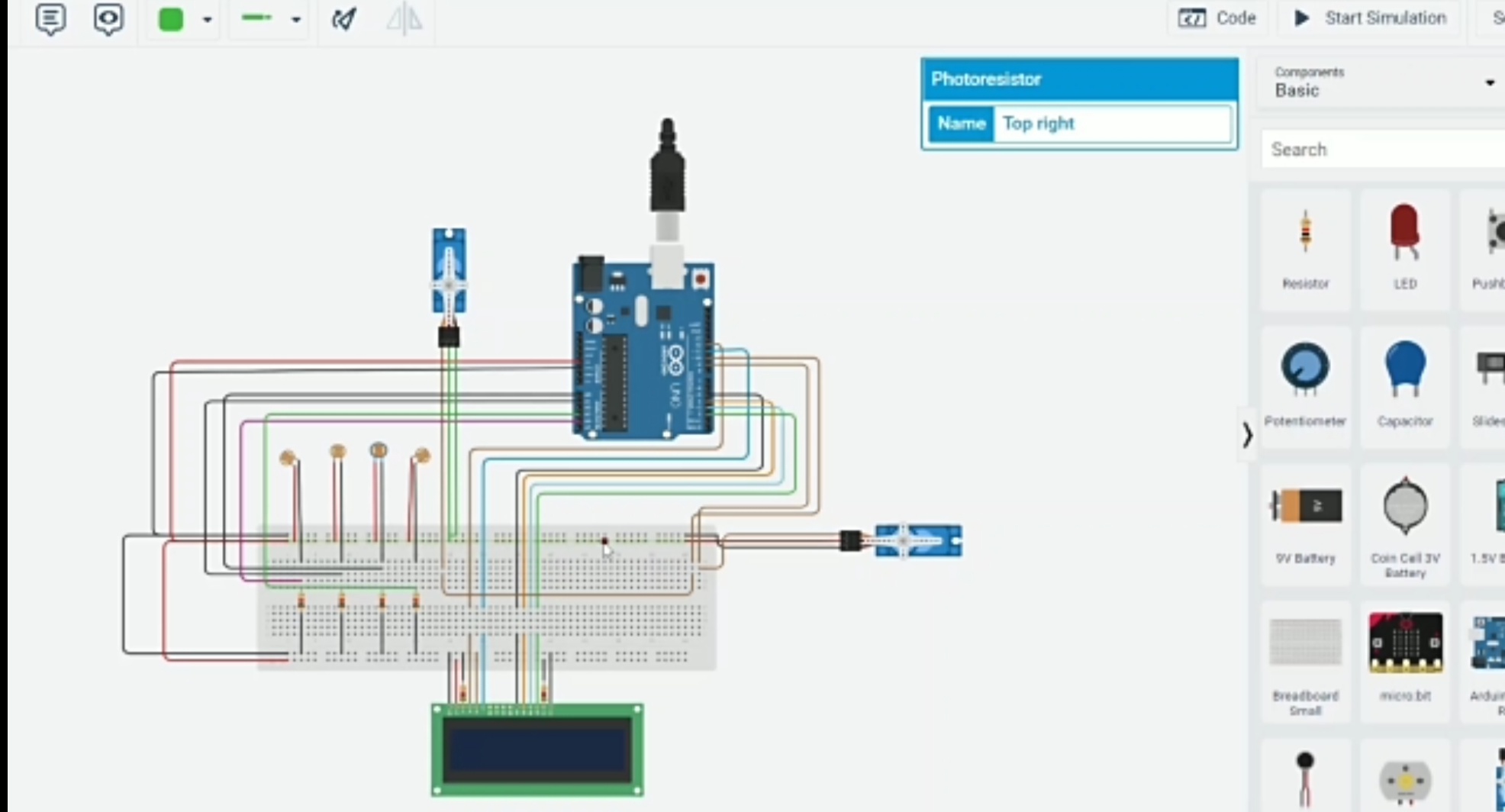Image resolution: width=1505 pixels, height=812 pixels.
Task: Select the 9V Battery component
Action: (1305, 524)
